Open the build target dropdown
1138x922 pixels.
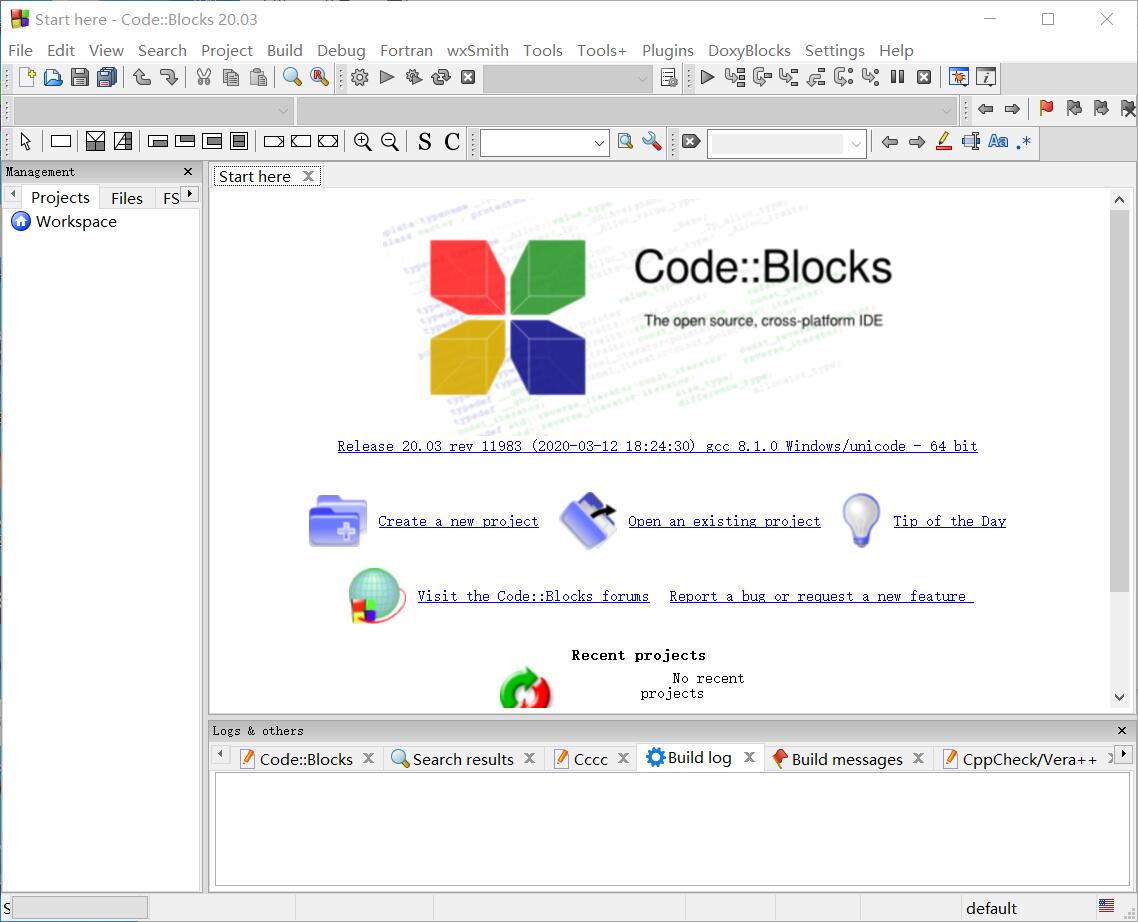567,78
